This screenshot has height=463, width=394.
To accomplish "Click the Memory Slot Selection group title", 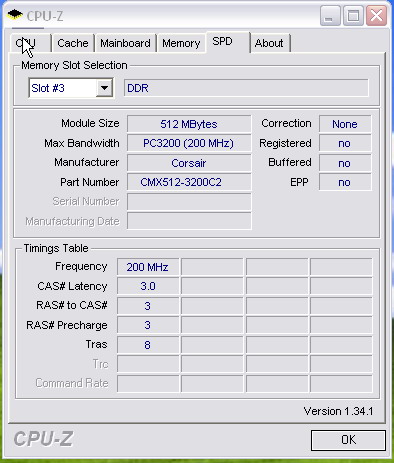I will coord(74,65).
